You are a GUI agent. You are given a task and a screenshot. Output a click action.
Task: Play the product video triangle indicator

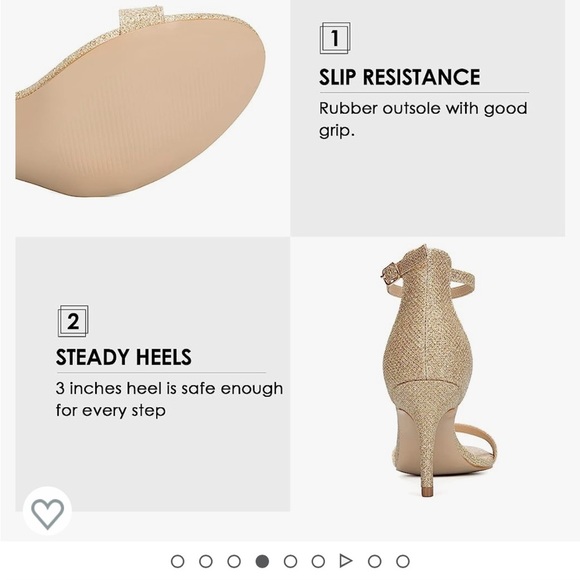[345, 561]
